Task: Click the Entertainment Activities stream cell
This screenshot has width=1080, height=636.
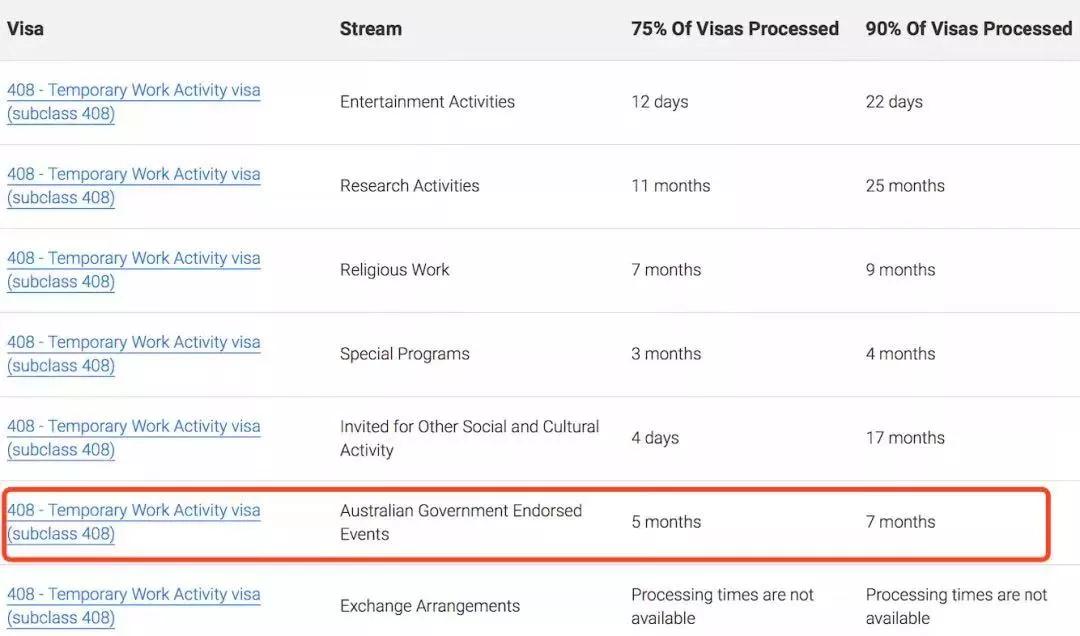Action: (x=427, y=102)
